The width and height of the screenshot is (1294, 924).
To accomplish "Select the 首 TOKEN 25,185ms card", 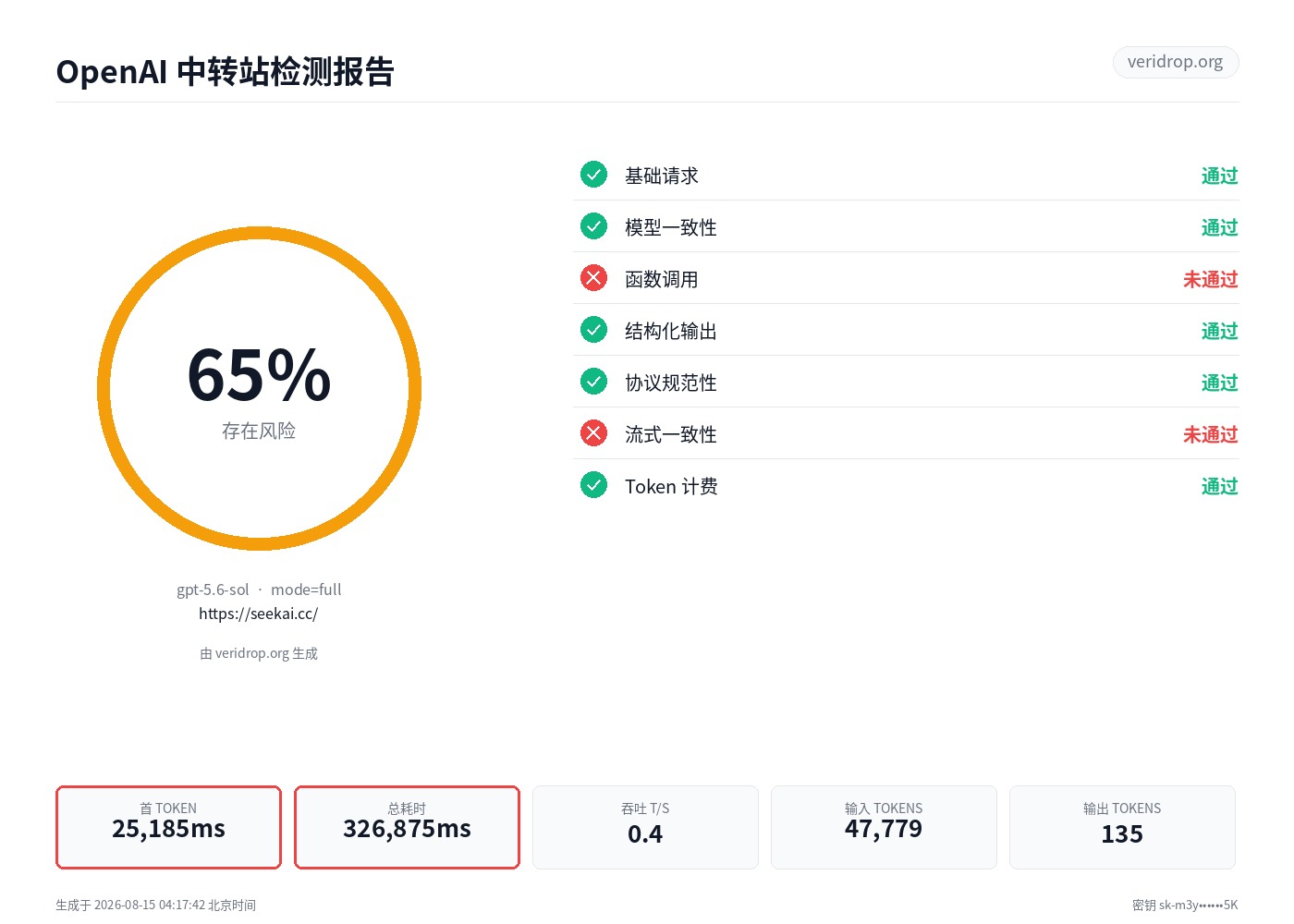I will tap(168, 827).
